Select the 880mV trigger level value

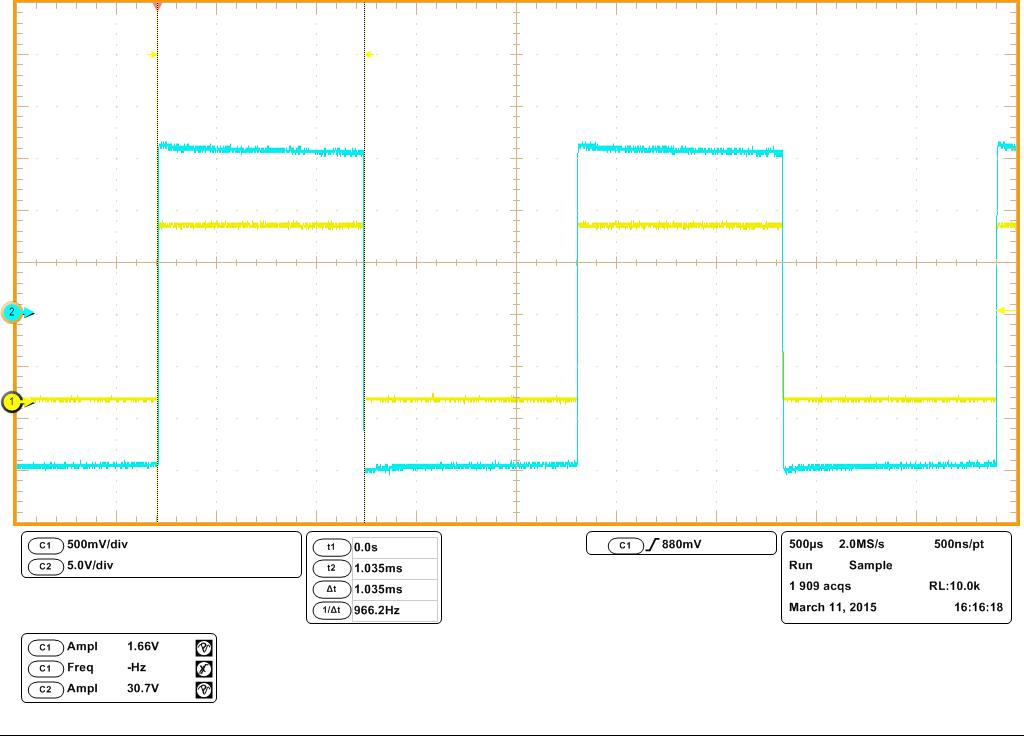coord(681,545)
